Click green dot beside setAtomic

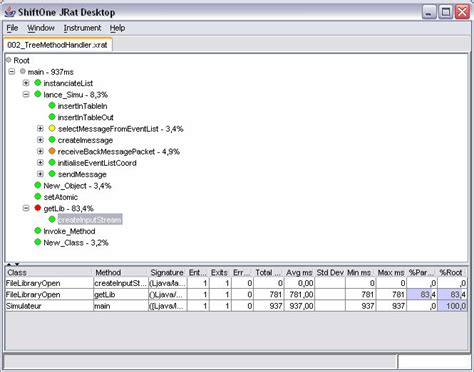(38, 197)
